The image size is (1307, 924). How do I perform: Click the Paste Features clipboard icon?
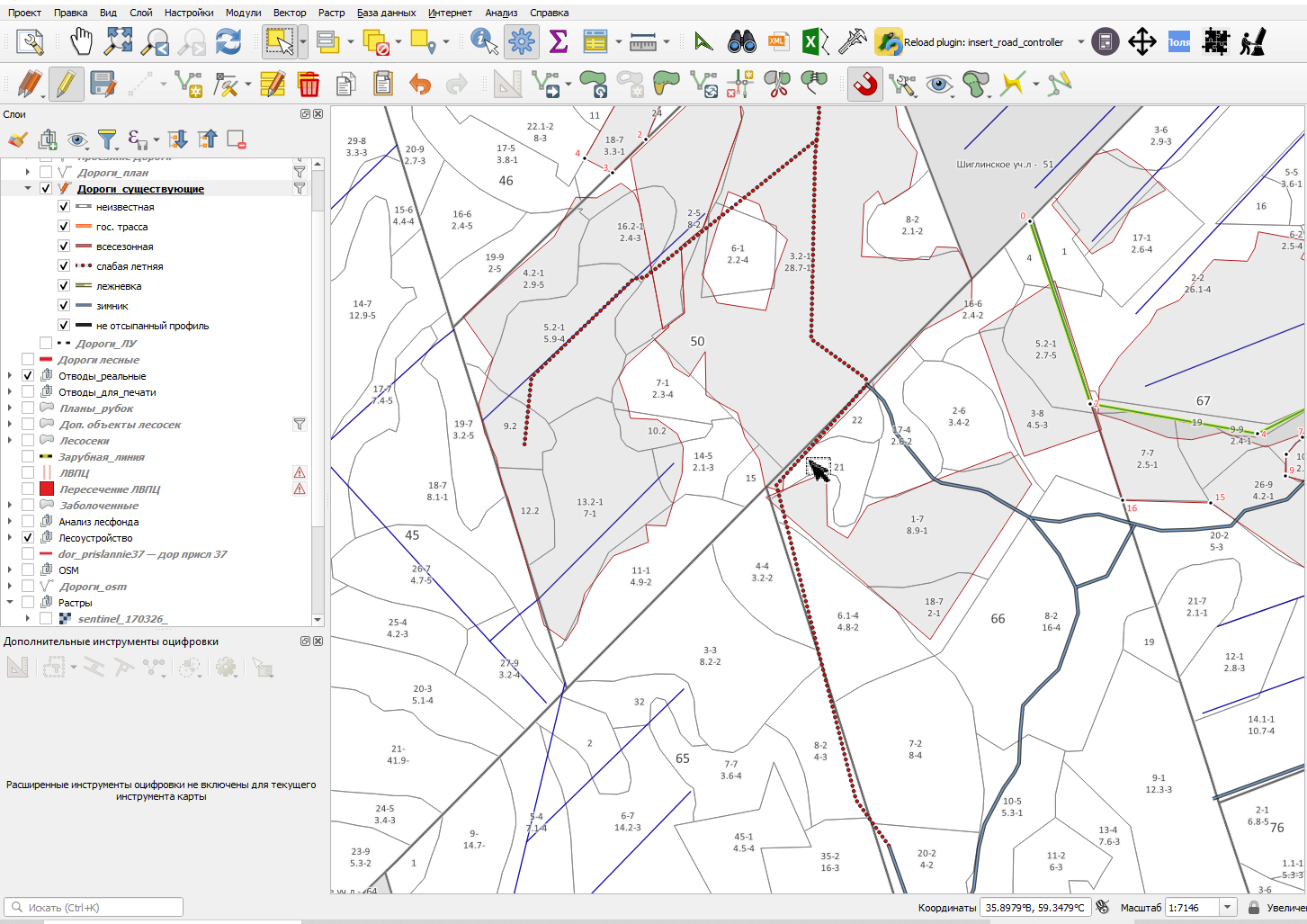383,84
